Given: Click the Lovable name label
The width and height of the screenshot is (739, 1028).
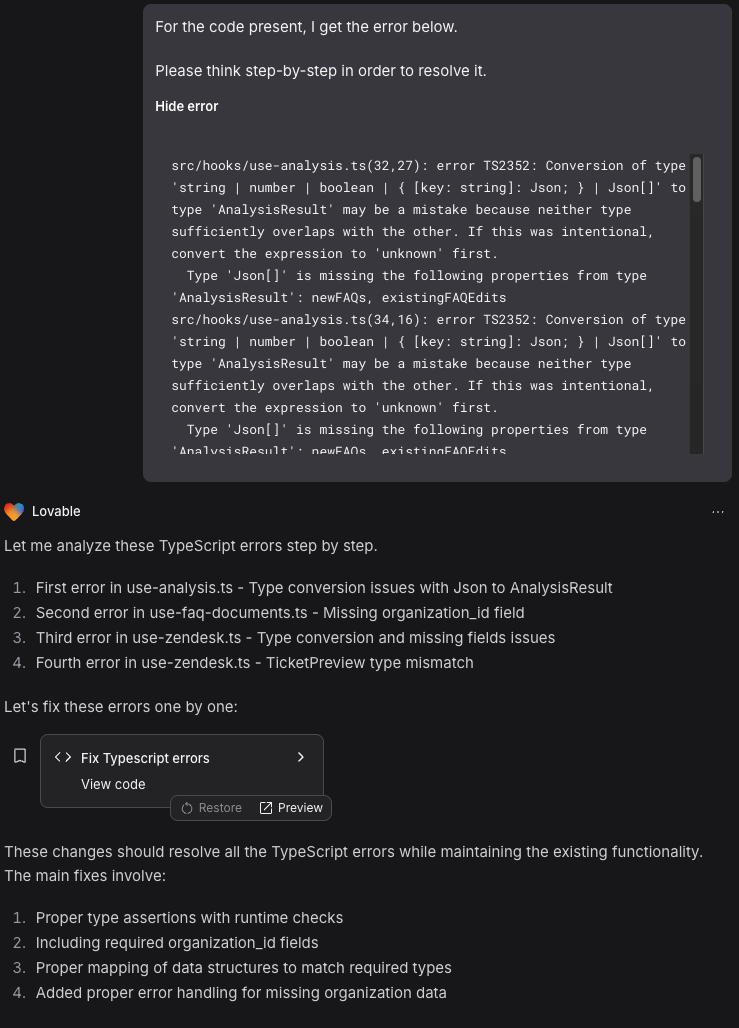Looking at the screenshot, I should tap(56, 511).
